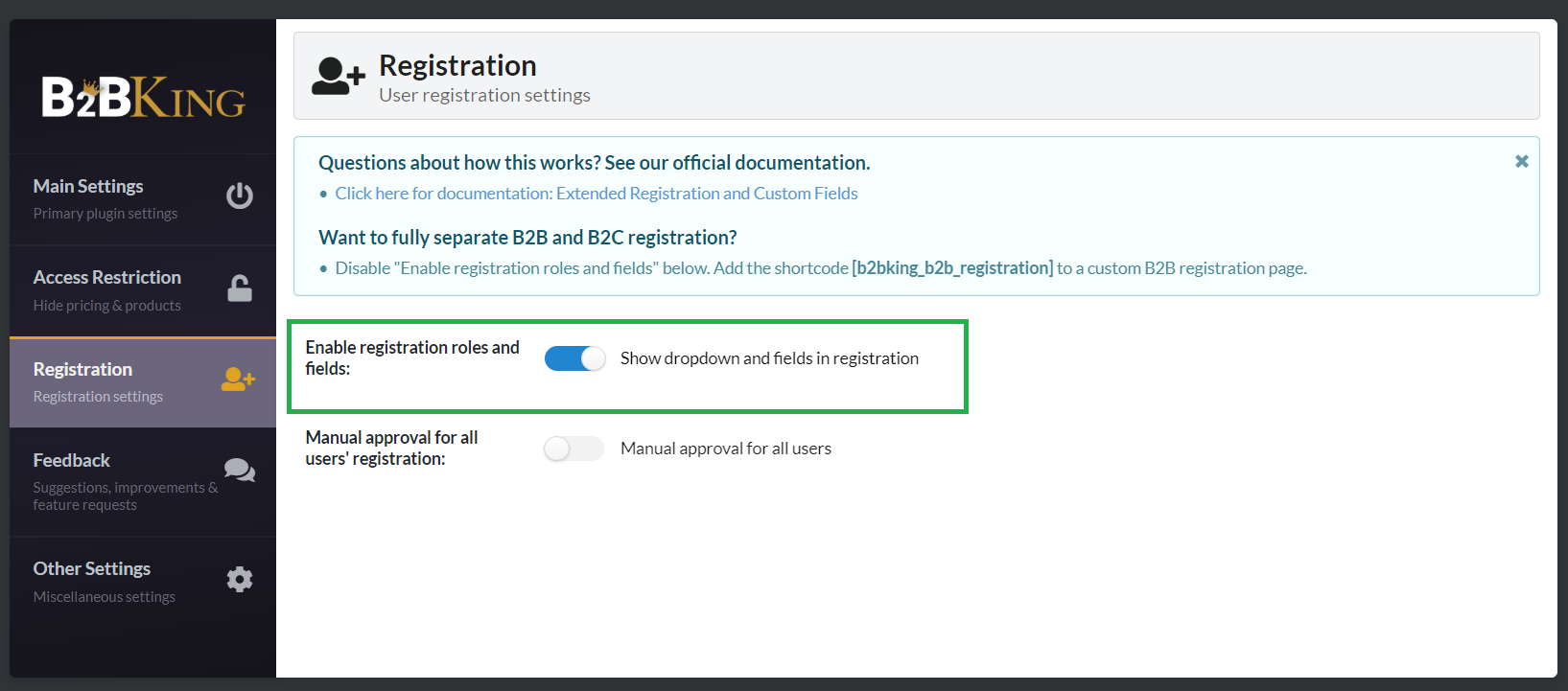Click 'Suggestions, improvements & feature requests' text
The image size is (1568, 691).
tap(126, 496)
